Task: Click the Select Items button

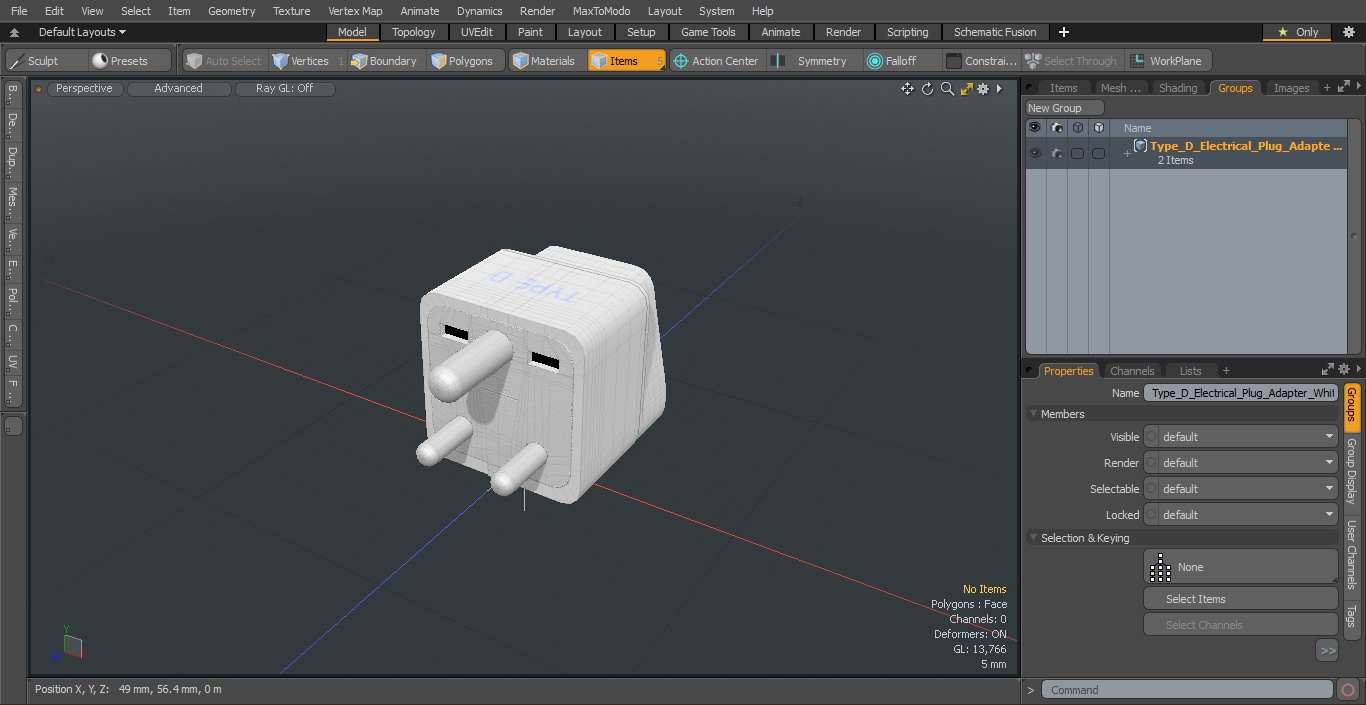Action: click(1241, 599)
